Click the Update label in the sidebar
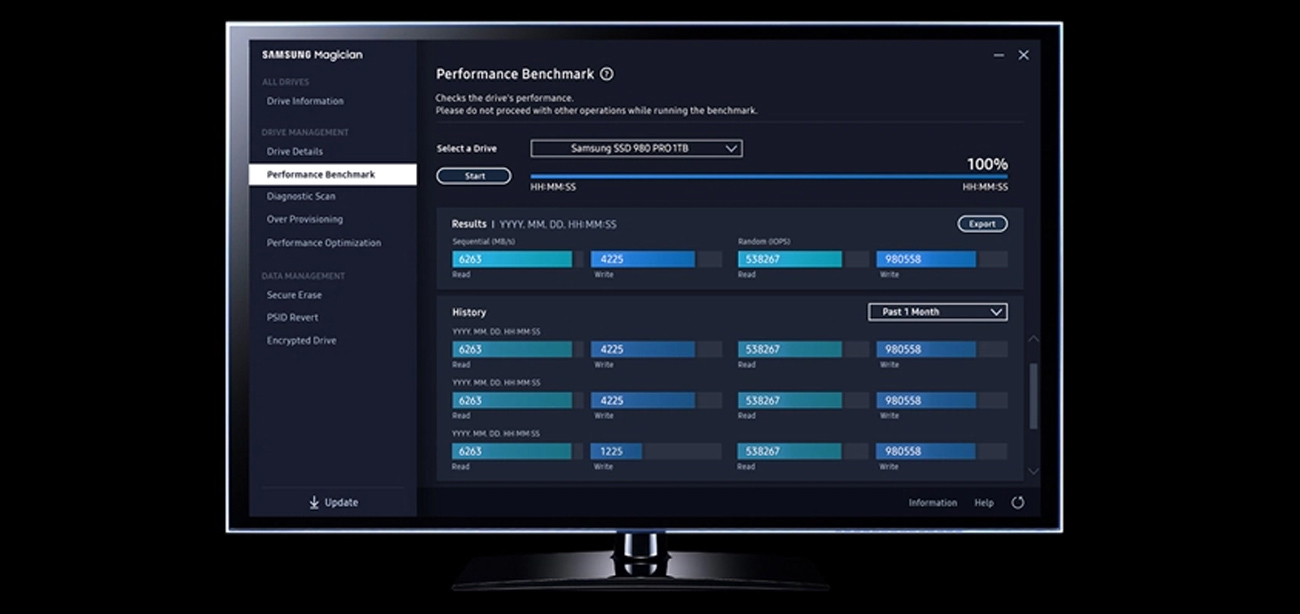Image resolution: width=1300 pixels, height=614 pixels. point(341,502)
